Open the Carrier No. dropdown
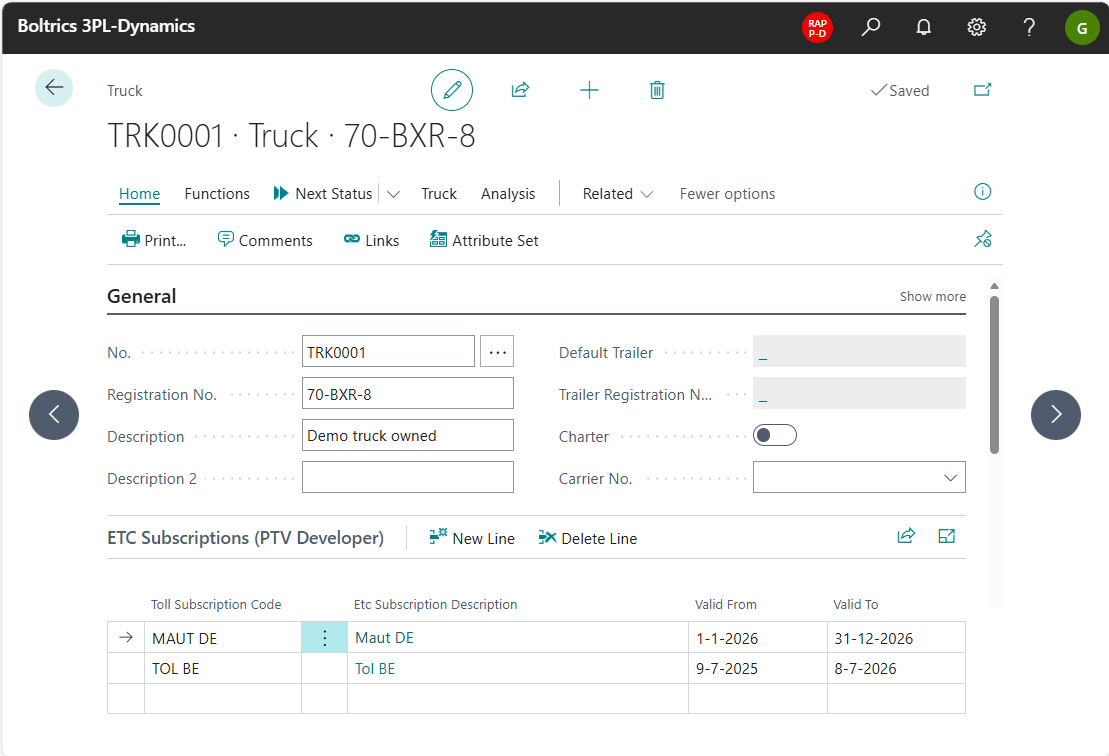 950,478
